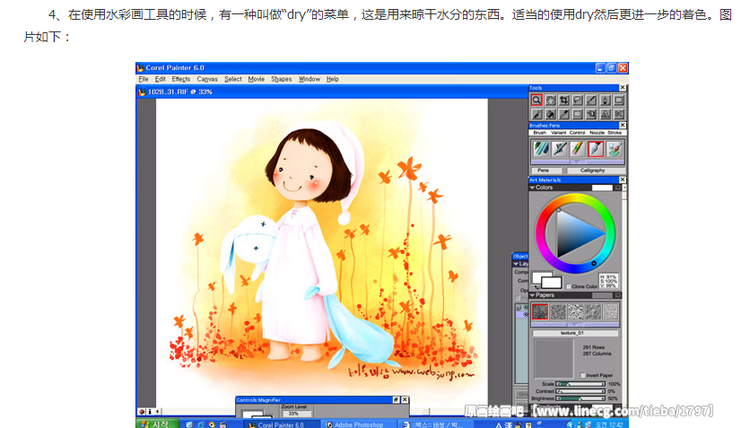Click the paper Scale slider
The height and width of the screenshot is (428, 750).
coord(580,384)
